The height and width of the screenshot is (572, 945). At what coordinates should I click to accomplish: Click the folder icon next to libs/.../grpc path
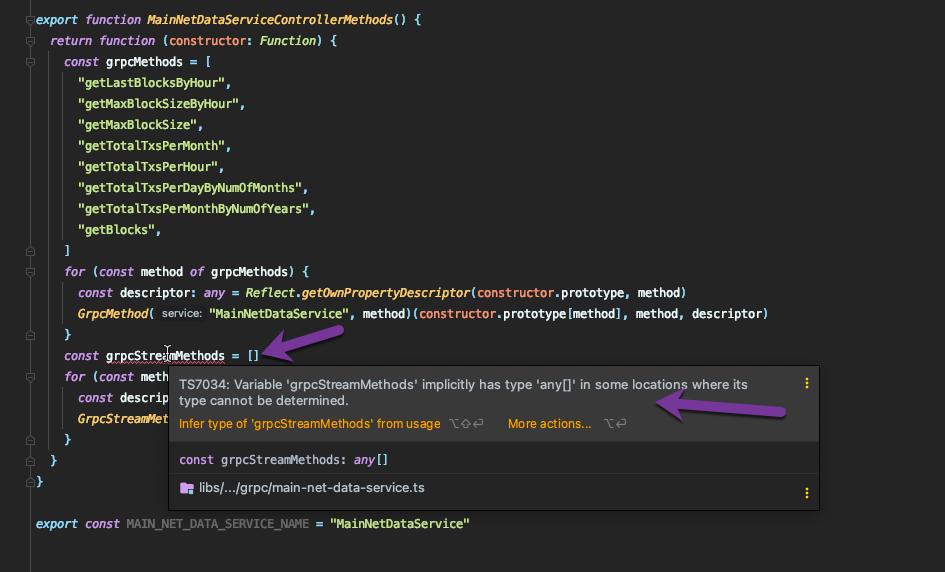187,488
